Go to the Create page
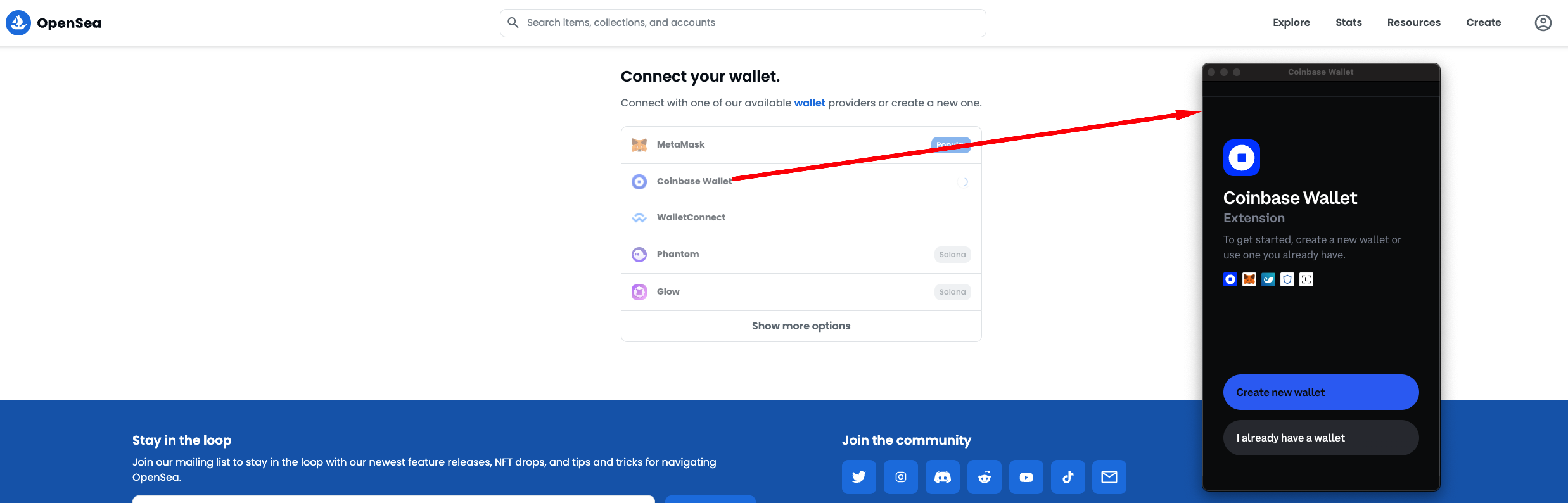This screenshot has height=503, width=1568. pos(1483,23)
